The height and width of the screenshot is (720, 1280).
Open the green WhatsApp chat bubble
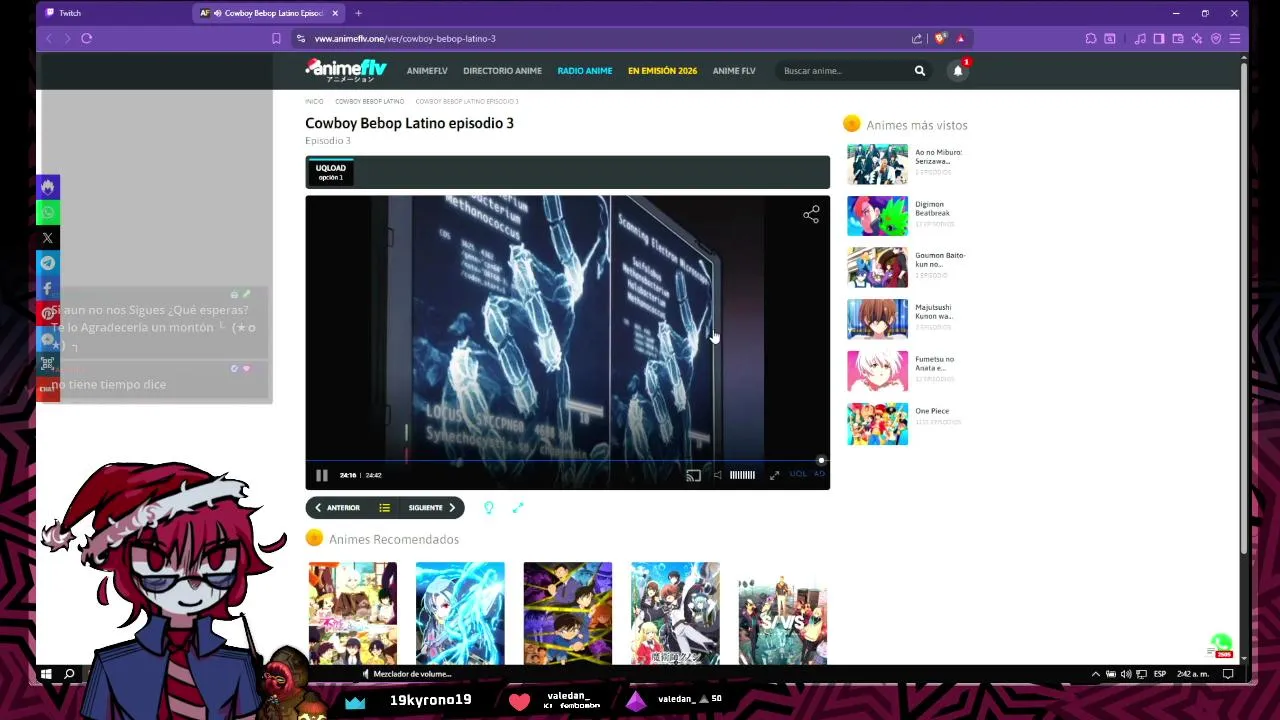pyautogui.click(x=1221, y=644)
